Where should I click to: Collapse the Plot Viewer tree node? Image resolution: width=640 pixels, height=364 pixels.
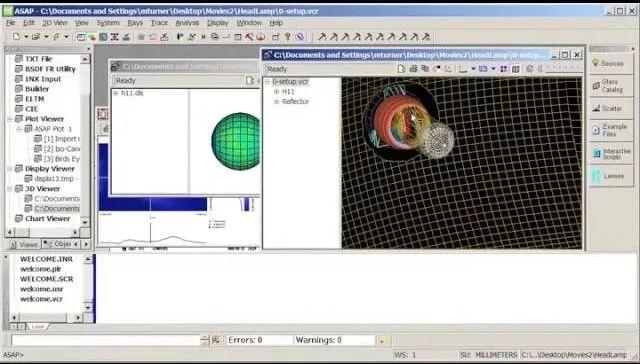[10, 119]
